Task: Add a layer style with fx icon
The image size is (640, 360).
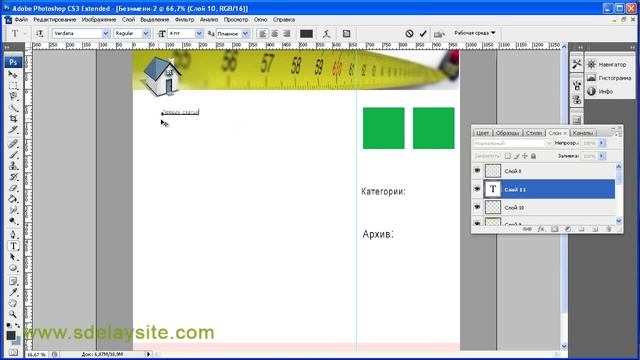Action: [541, 229]
